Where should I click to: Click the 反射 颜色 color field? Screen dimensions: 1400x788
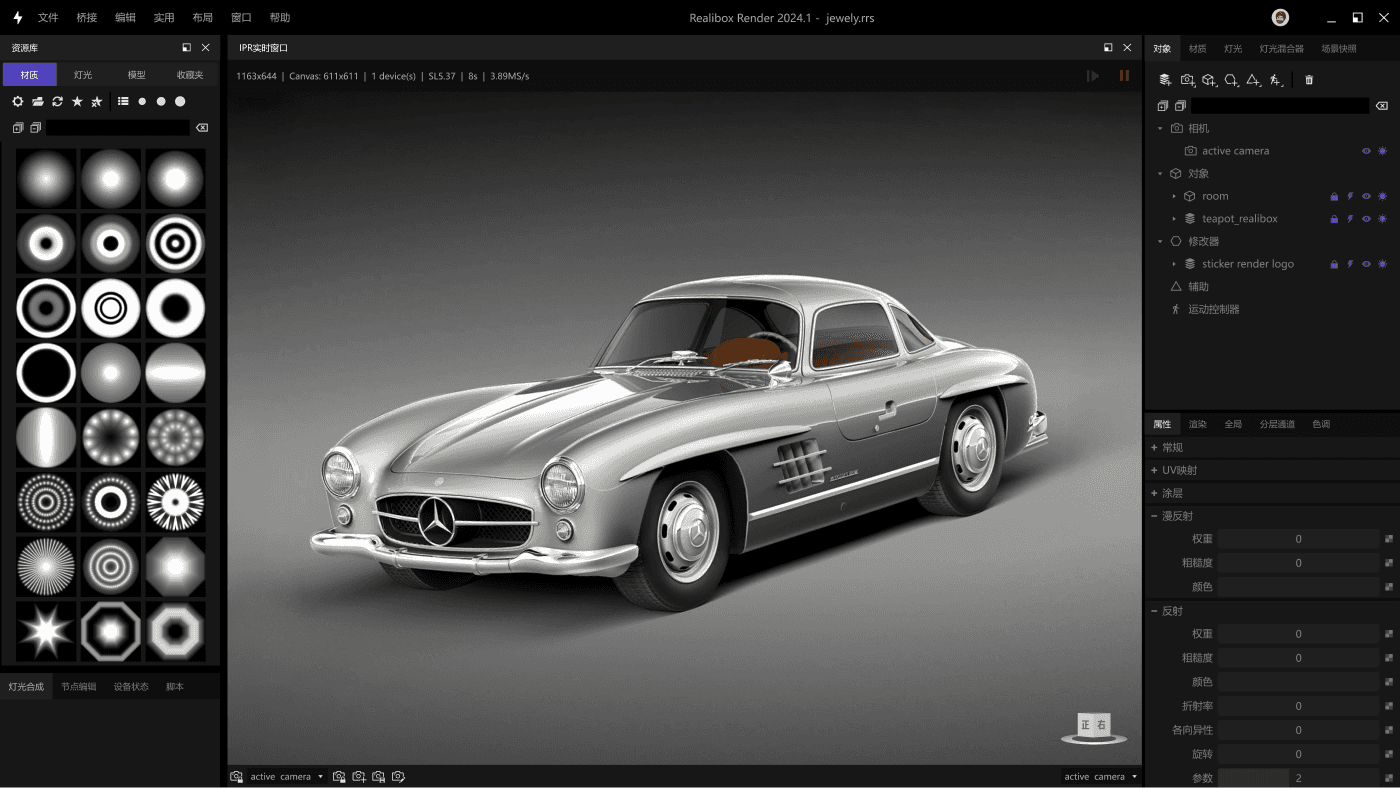[1298, 682]
